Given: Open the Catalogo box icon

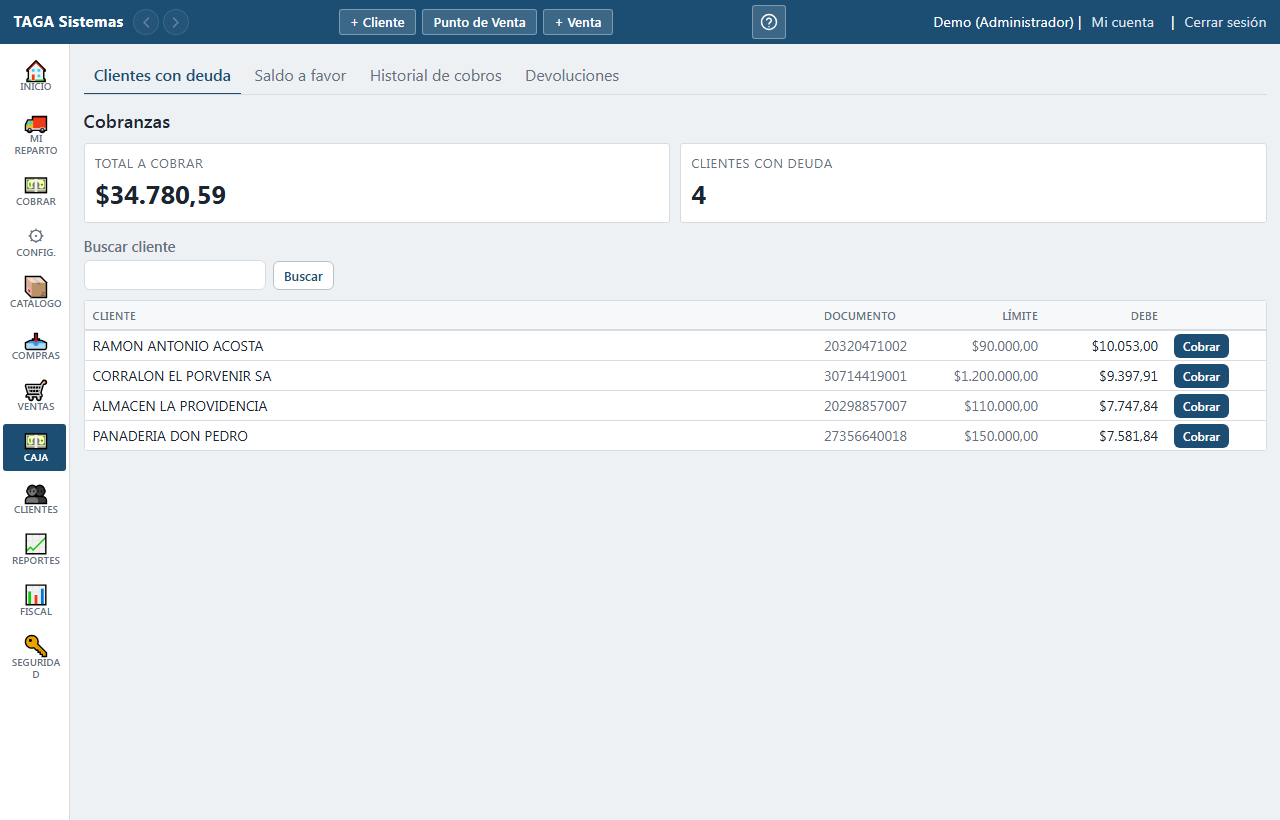Looking at the screenshot, I should [35, 293].
